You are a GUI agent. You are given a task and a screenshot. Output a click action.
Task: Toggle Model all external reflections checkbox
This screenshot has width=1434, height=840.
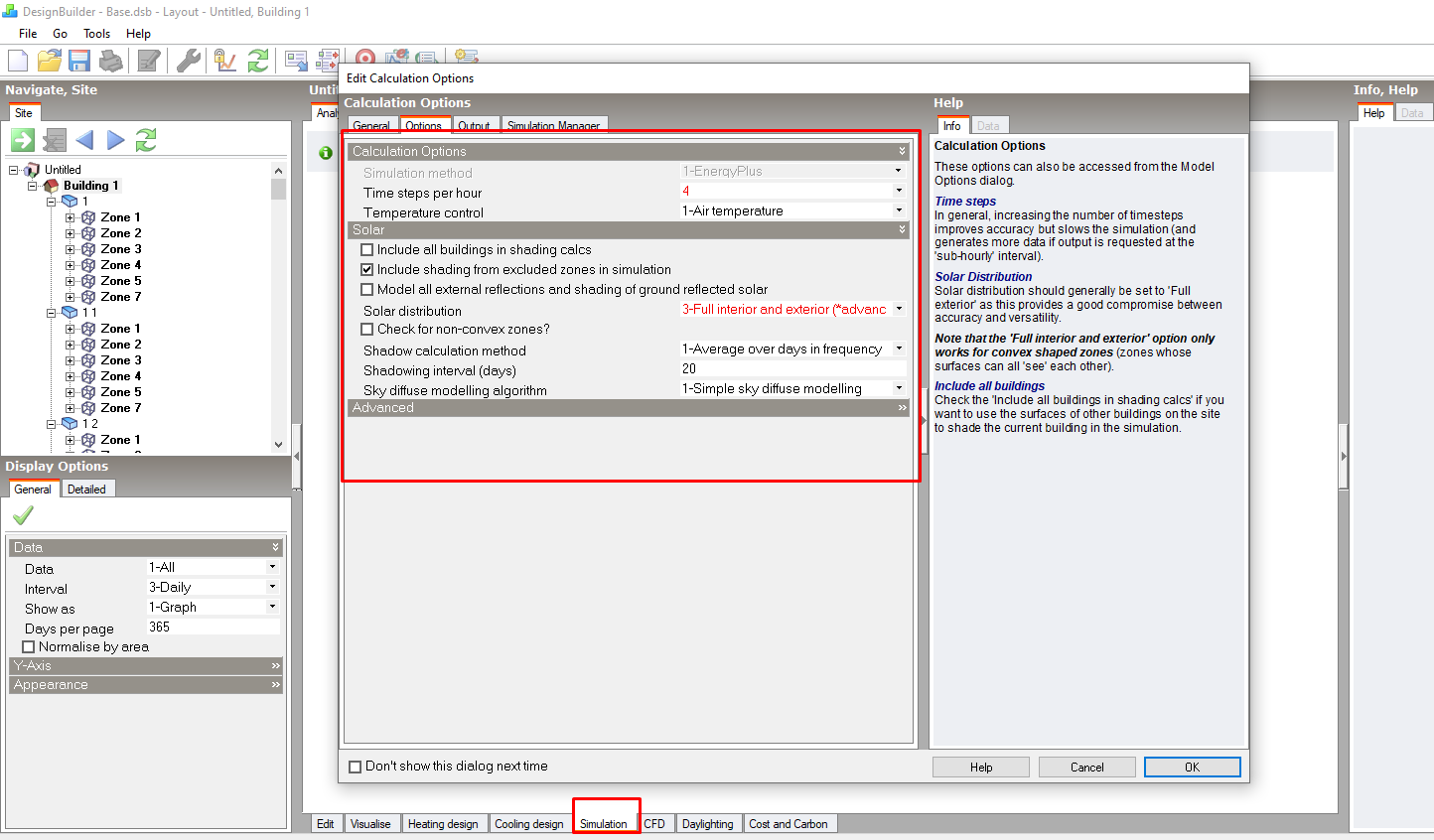pyautogui.click(x=367, y=290)
